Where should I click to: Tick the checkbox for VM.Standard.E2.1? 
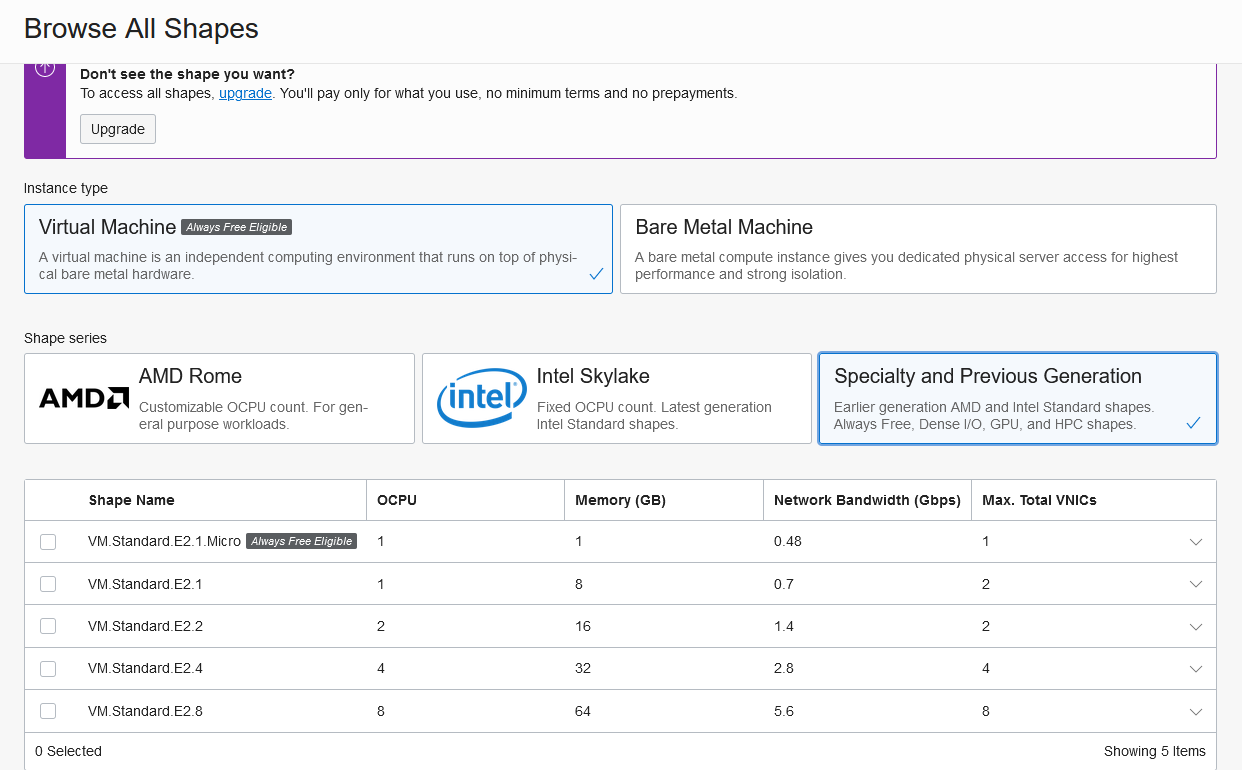[x=48, y=584]
